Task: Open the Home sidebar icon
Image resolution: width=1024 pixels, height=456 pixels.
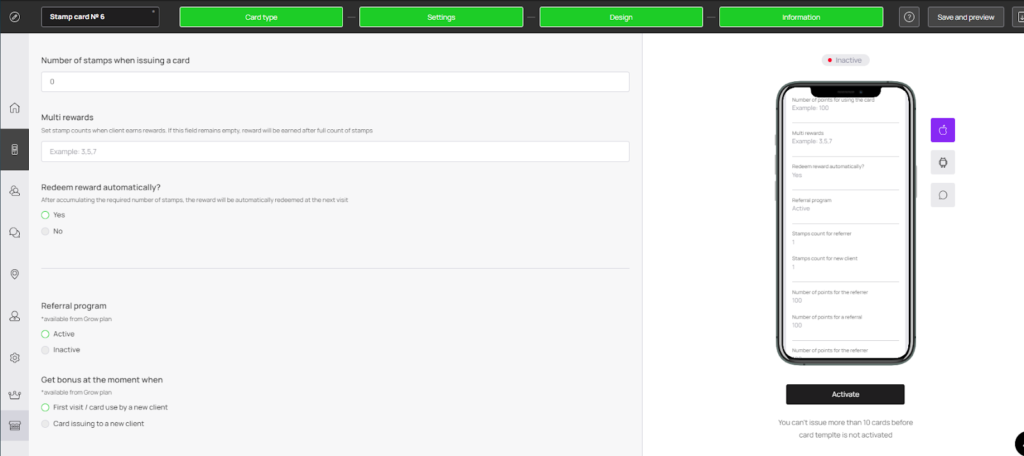Action: click(14, 108)
